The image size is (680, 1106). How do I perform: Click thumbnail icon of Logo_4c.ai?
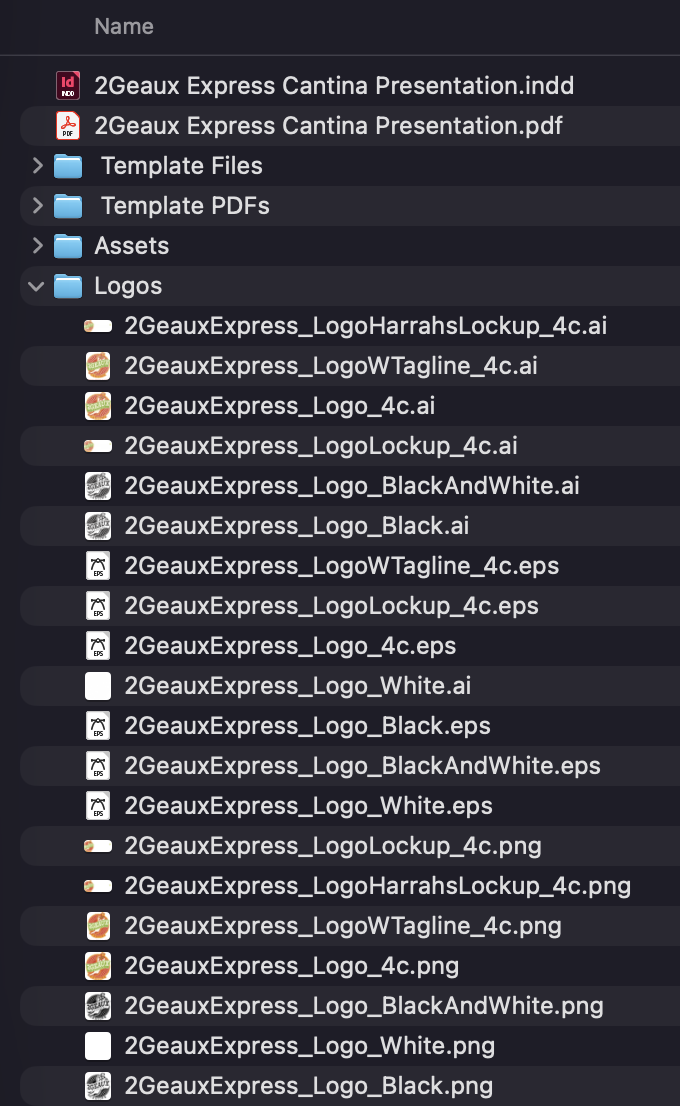click(98, 406)
